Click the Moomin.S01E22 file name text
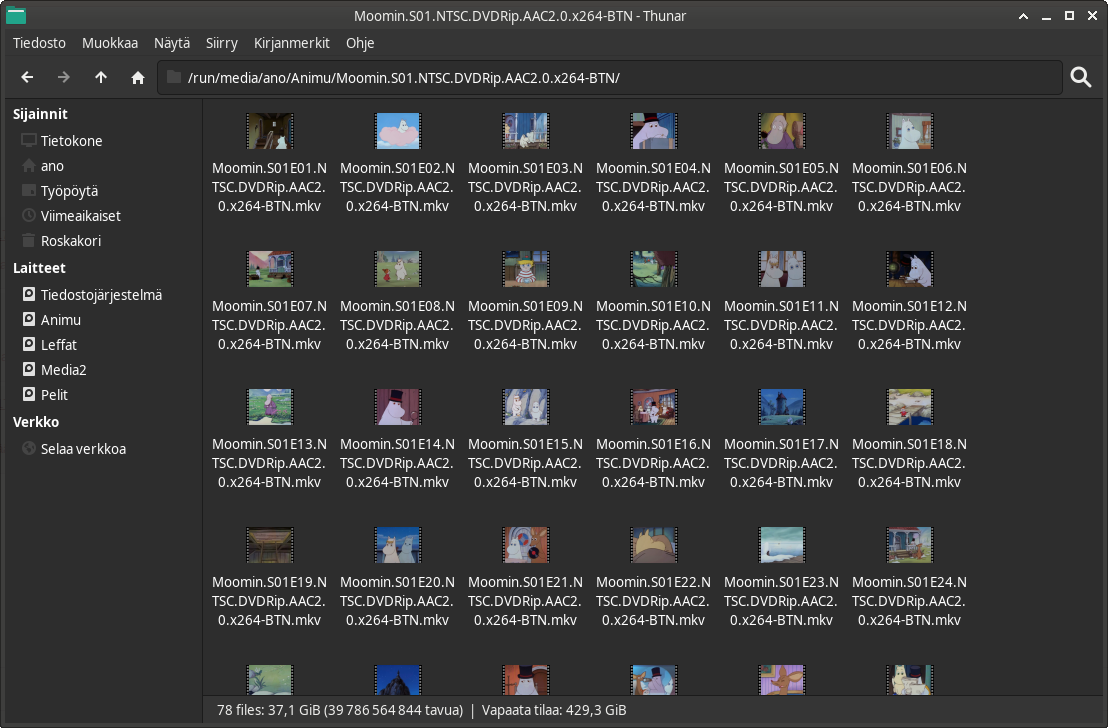1108x728 pixels. (x=654, y=601)
